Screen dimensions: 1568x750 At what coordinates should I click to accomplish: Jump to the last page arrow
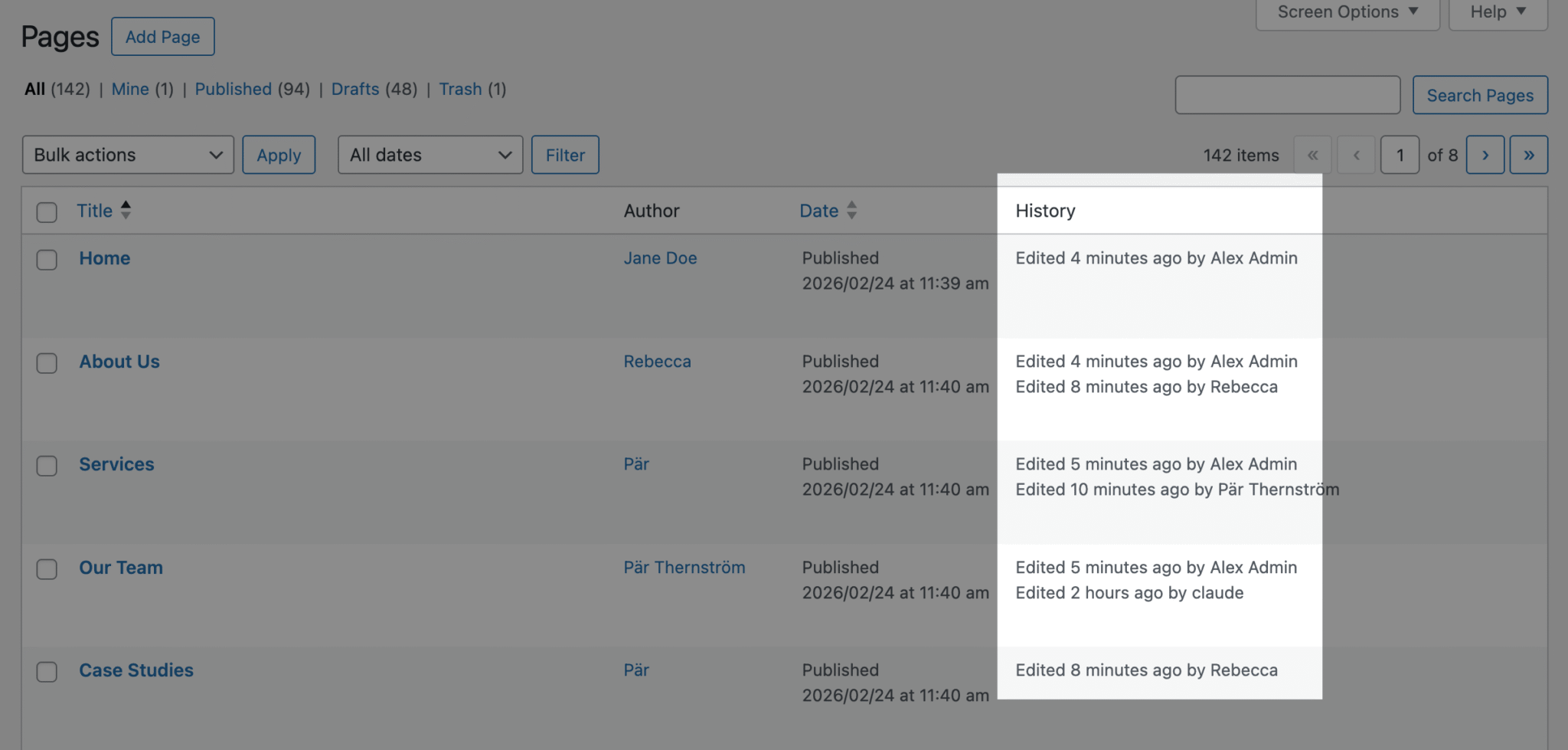tap(1529, 155)
